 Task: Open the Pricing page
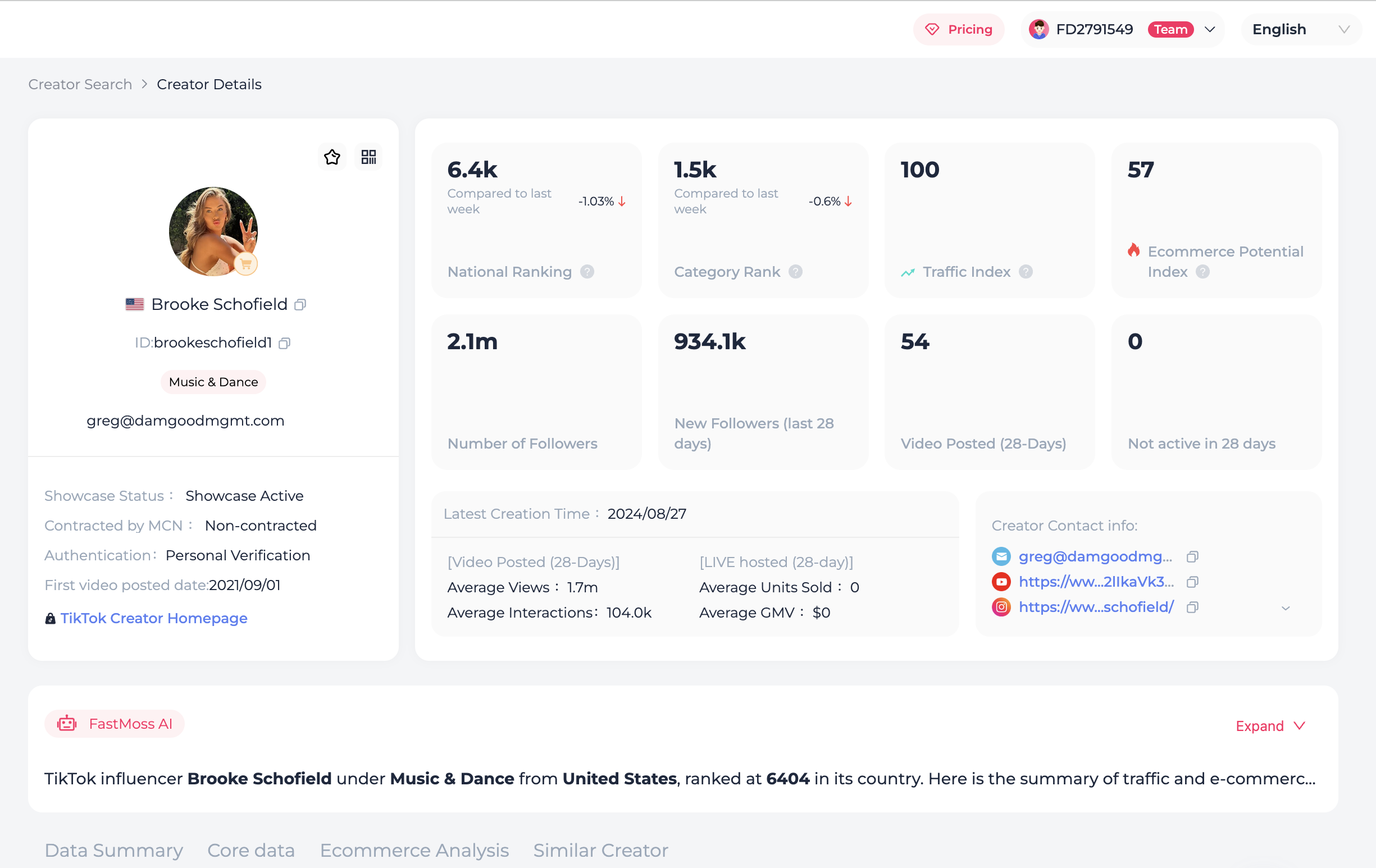959,30
